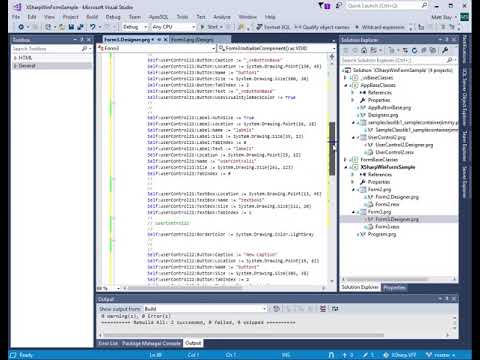Close the Form1.Designer.prg tab

(165, 40)
